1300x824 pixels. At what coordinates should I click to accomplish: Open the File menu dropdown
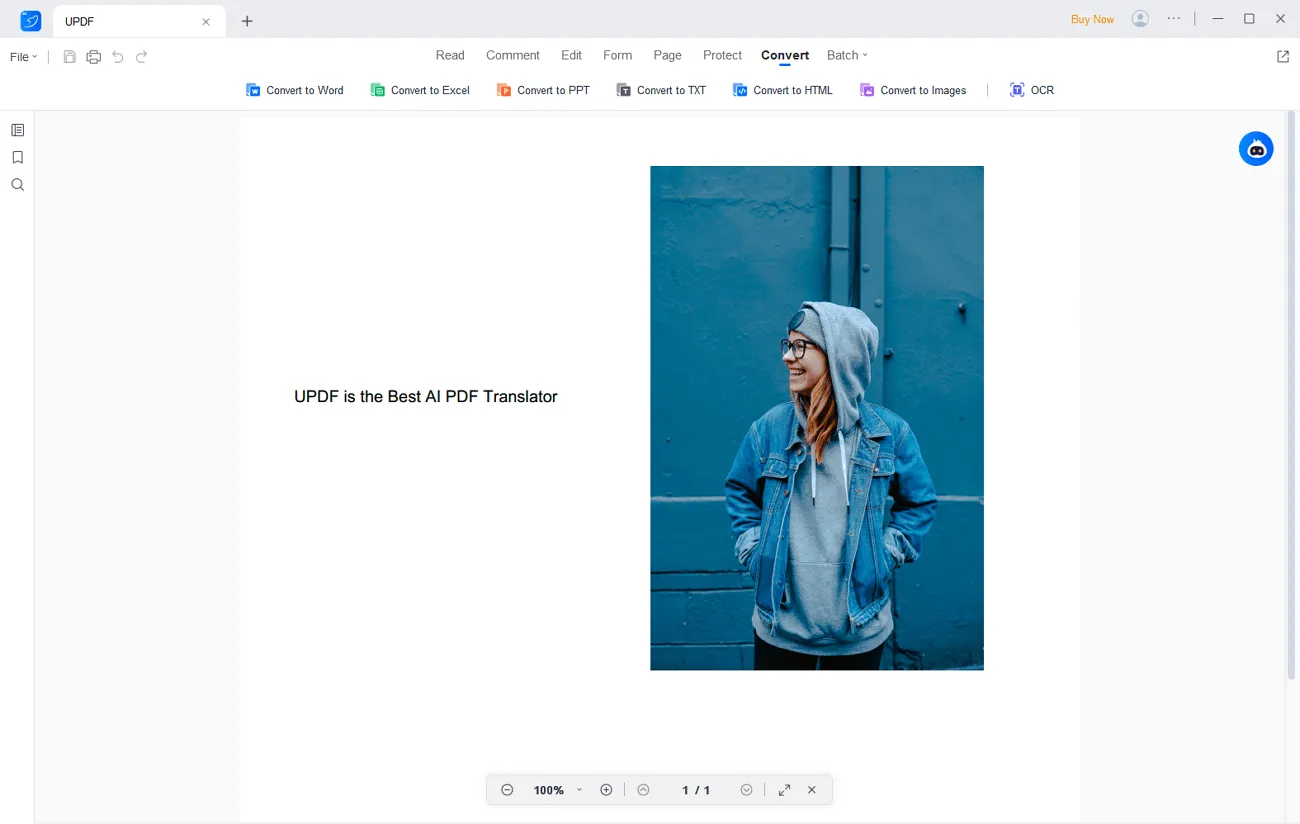pos(23,57)
